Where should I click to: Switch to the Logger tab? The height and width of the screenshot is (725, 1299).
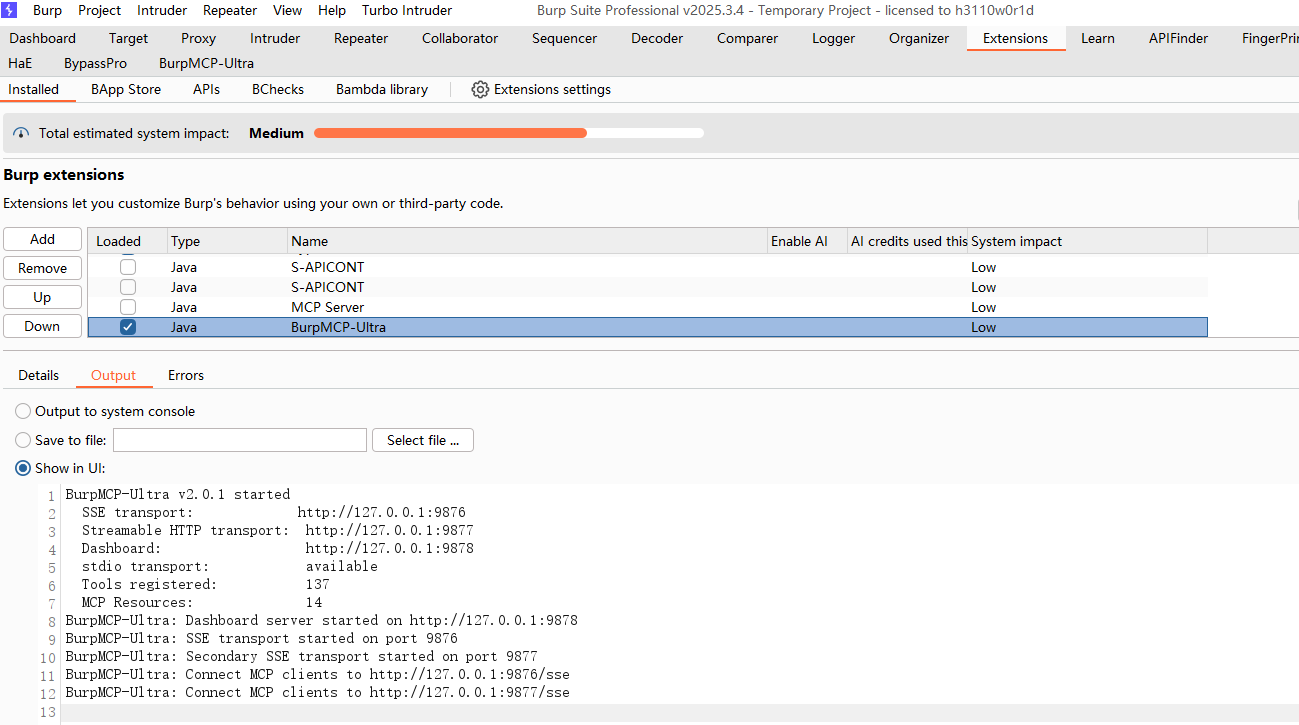[x=834, y=38]
